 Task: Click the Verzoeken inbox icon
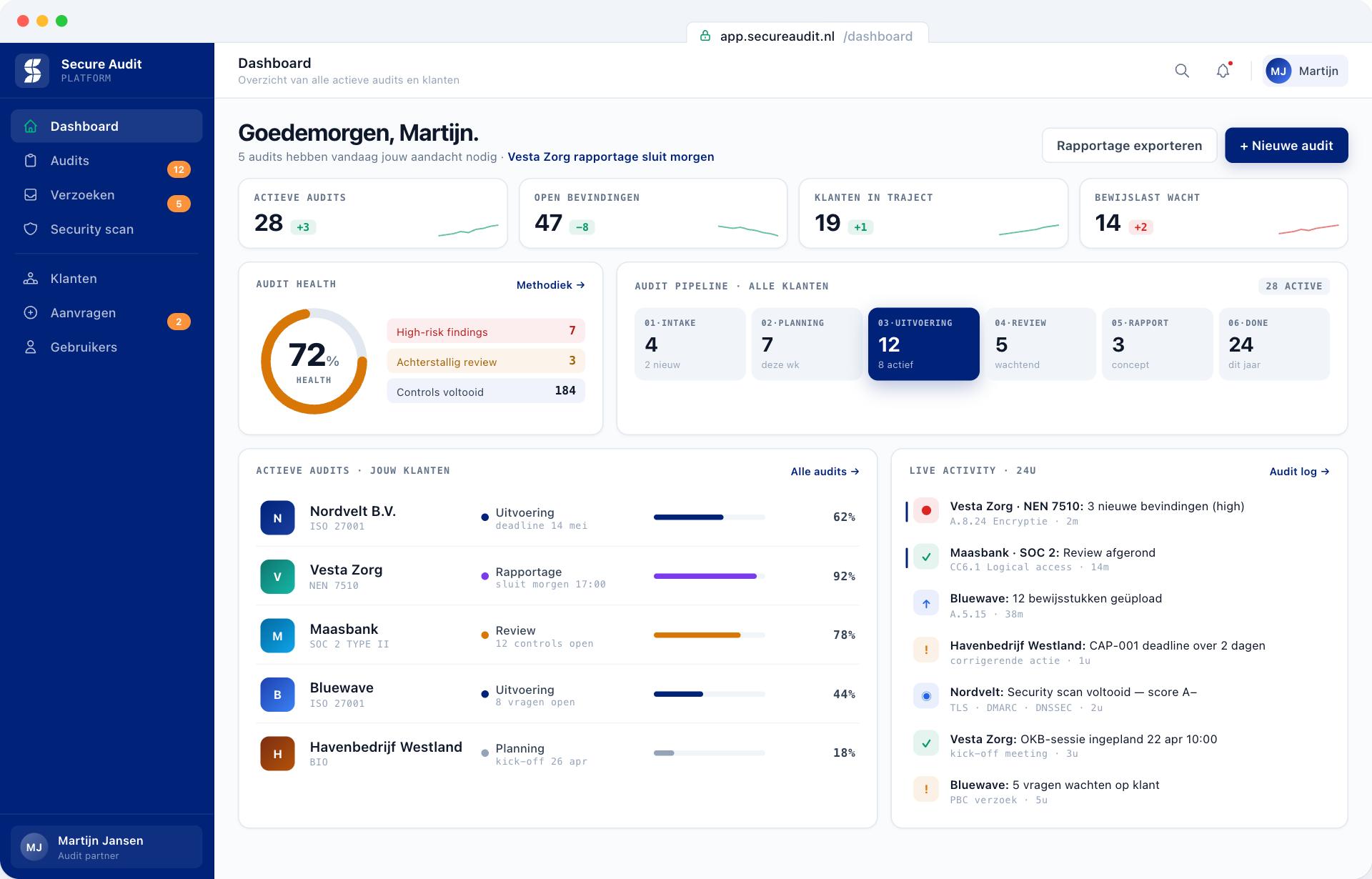(31, 195)
